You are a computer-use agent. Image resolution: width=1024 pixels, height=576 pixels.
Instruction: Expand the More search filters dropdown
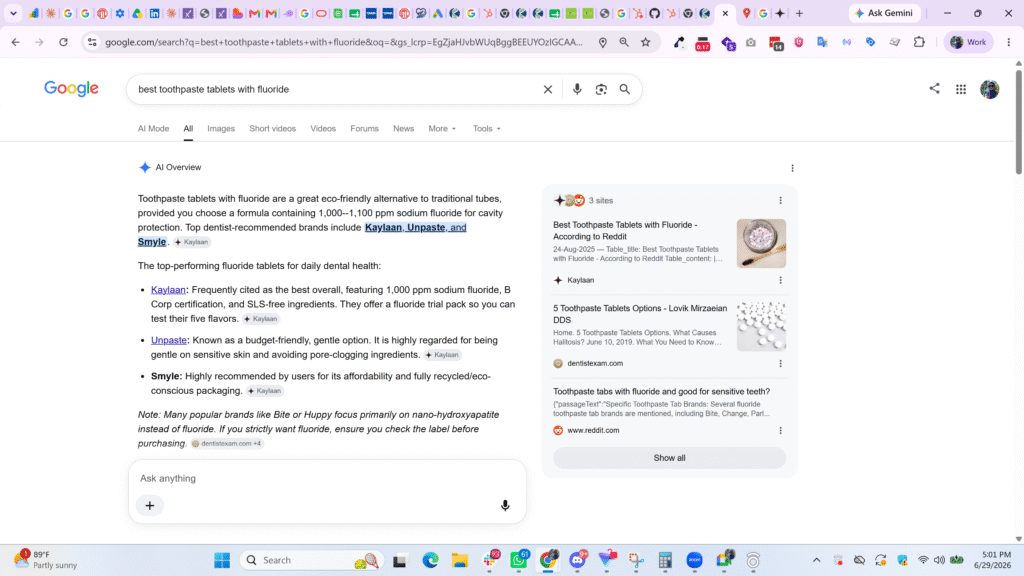[x=442, y=129]
